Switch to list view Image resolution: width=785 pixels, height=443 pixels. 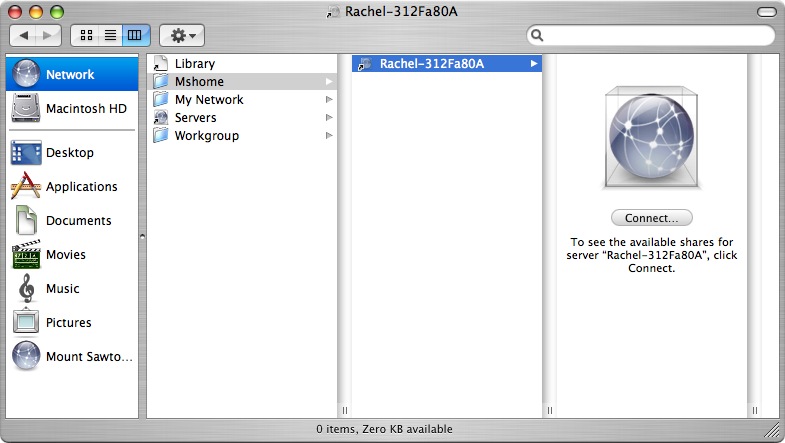pos(110,35)
